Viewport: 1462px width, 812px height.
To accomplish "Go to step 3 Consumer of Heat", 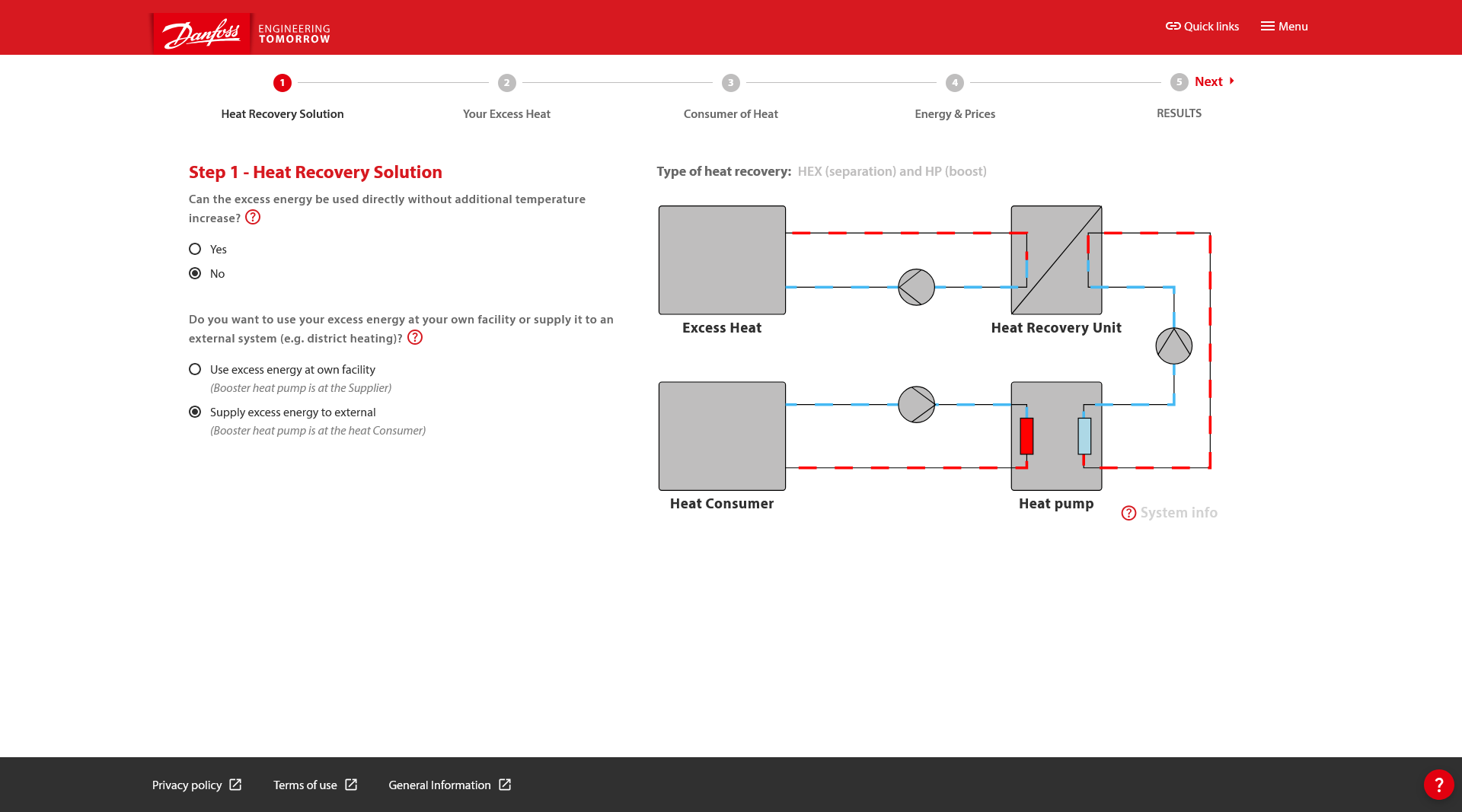I will (730, 83).
